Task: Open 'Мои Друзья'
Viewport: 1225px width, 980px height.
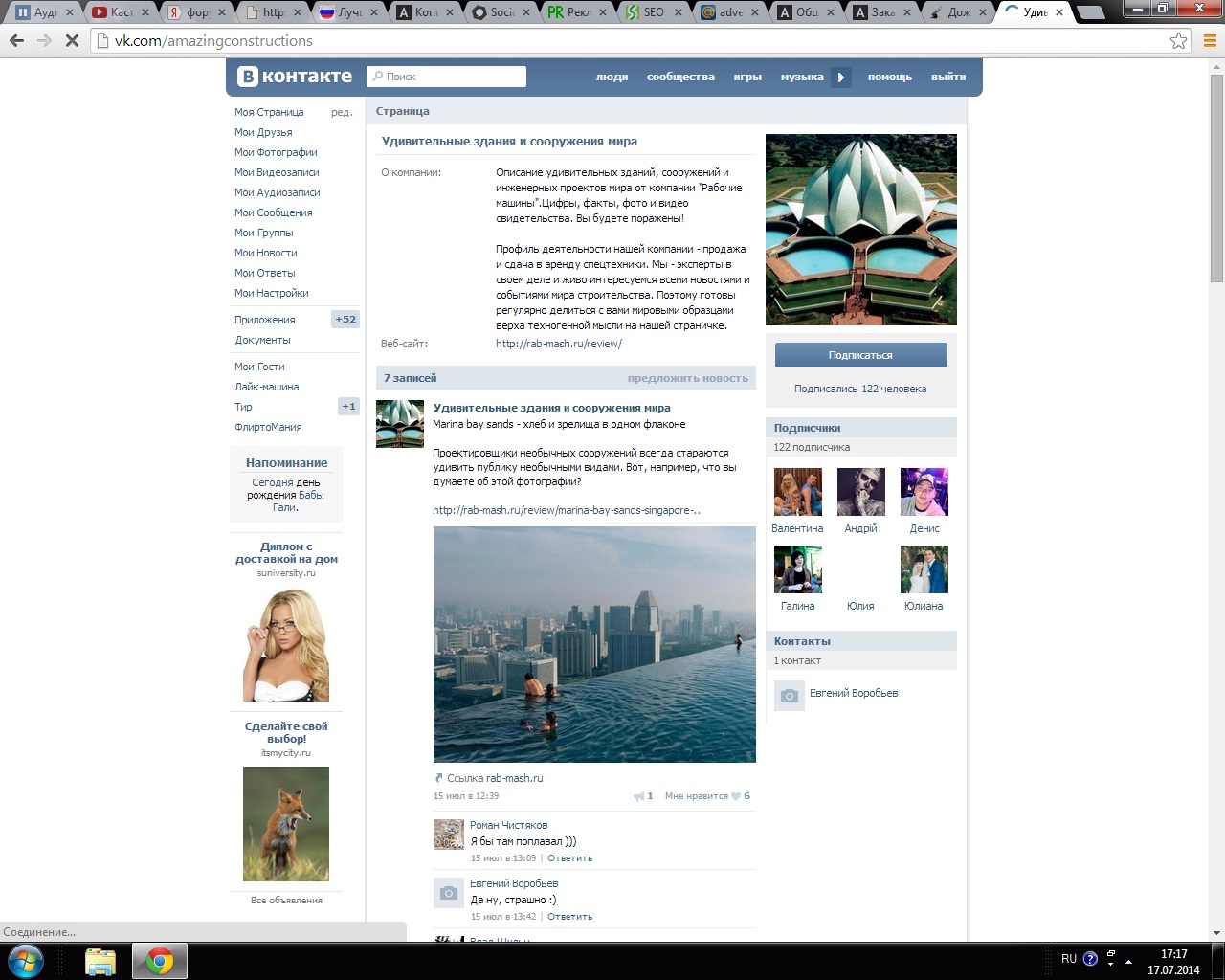Action: point(263,132)
